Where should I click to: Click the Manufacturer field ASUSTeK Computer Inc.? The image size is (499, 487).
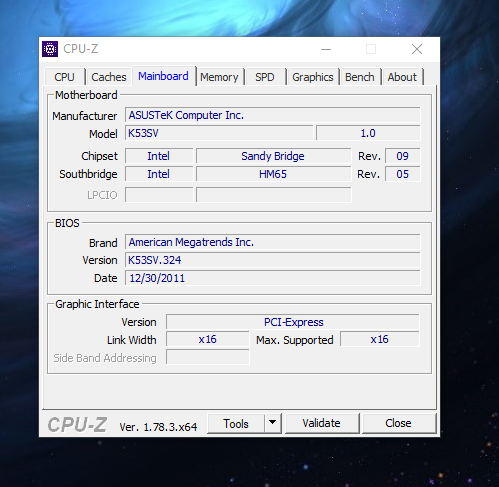click(x=273, y=115)
